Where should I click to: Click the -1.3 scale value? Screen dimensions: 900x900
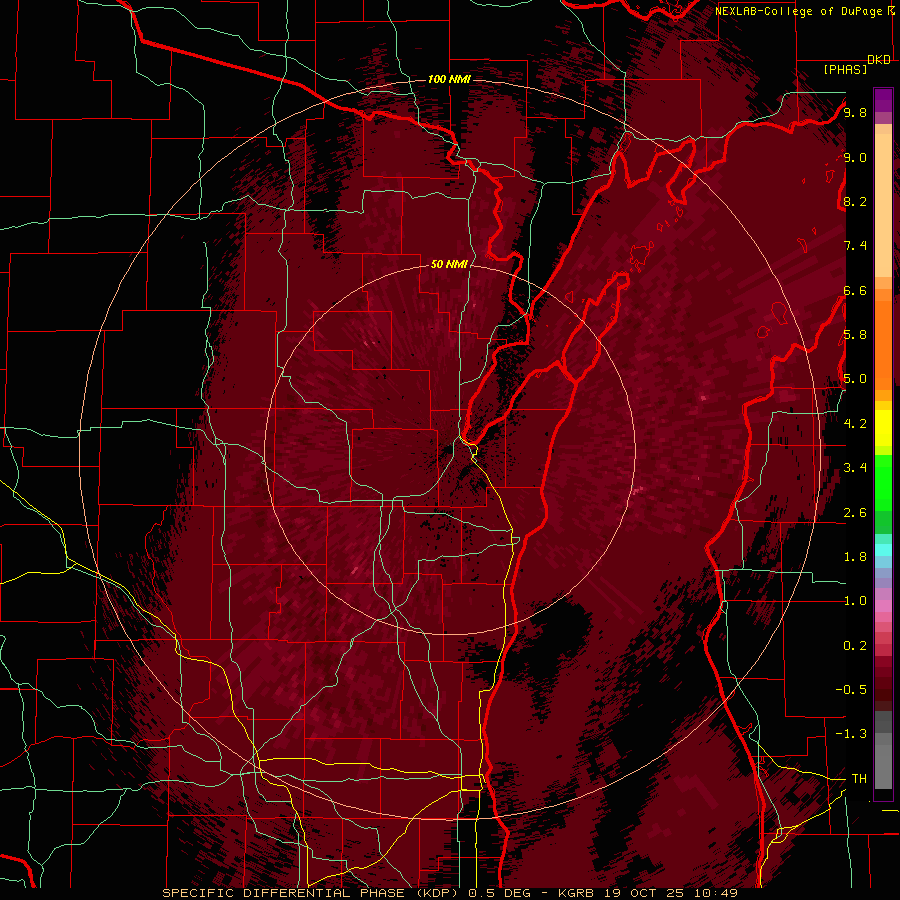coord(851,734)
